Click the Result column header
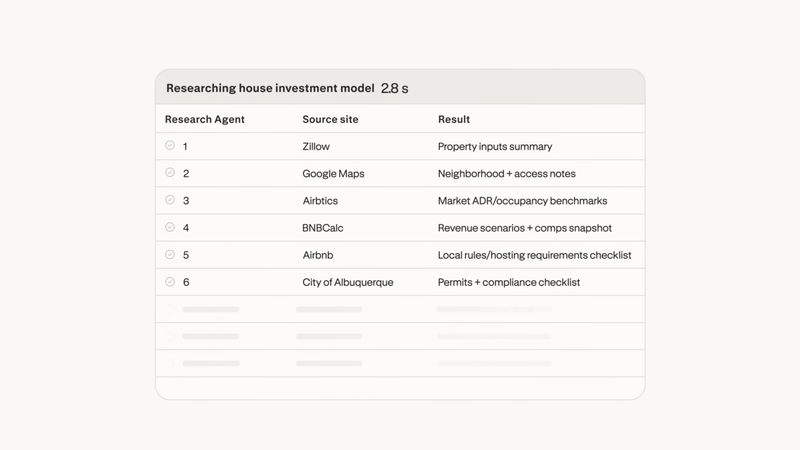This screenshot has width=800, height=450. pos(454,119)
